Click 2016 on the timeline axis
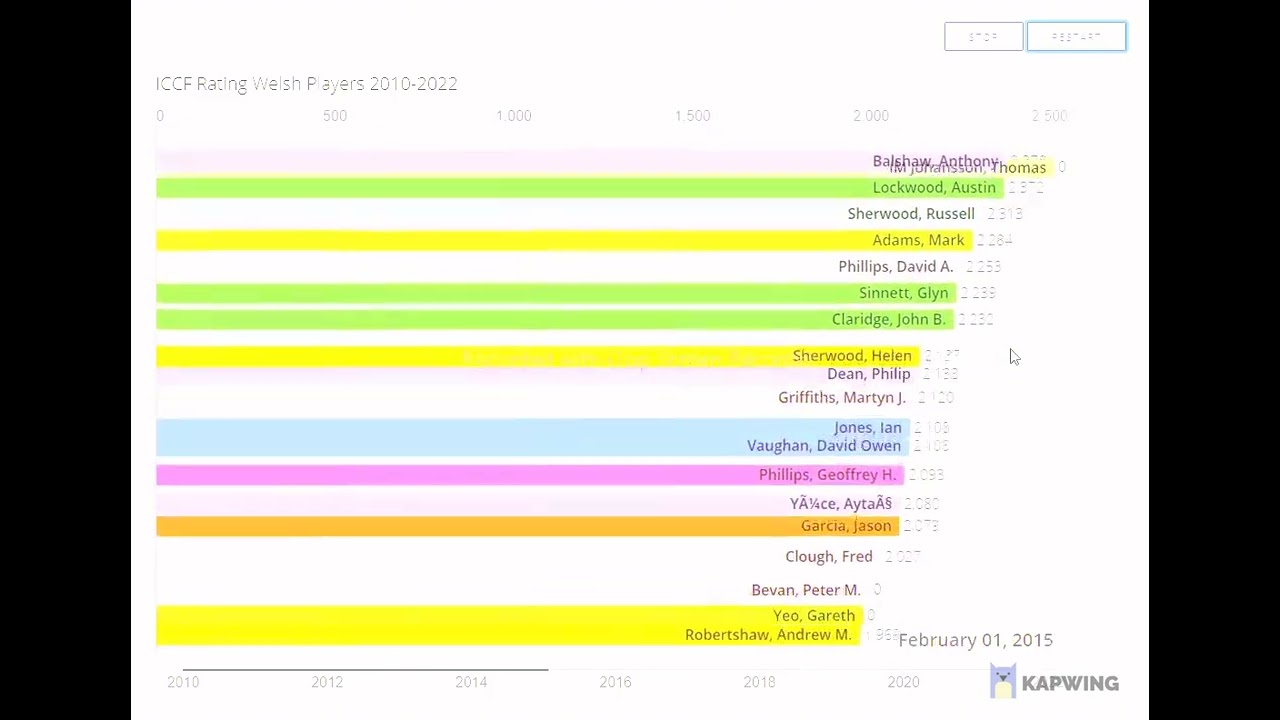The width and height of the screenshot is (1280, 720). pyautogui.click(x=615, y=682)
